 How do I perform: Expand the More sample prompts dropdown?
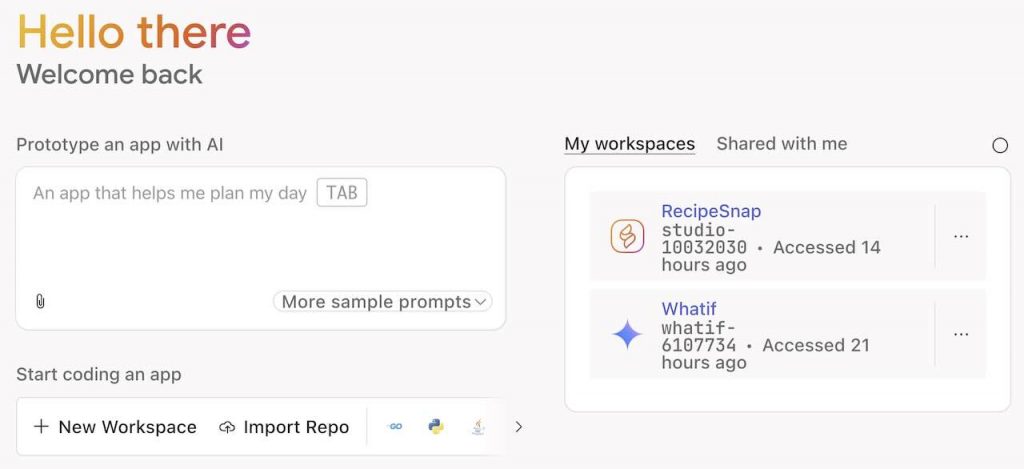coord(383,302)
